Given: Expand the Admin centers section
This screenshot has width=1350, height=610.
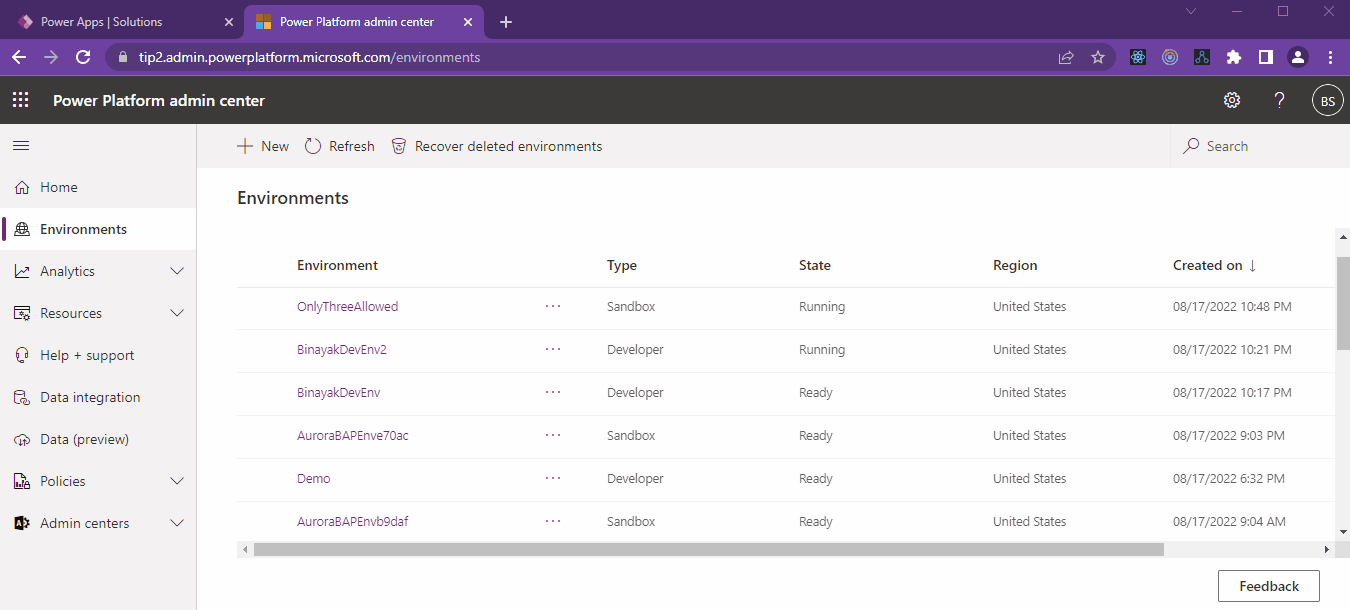Looking at the screenshot, I should click(x=85, y=522).
